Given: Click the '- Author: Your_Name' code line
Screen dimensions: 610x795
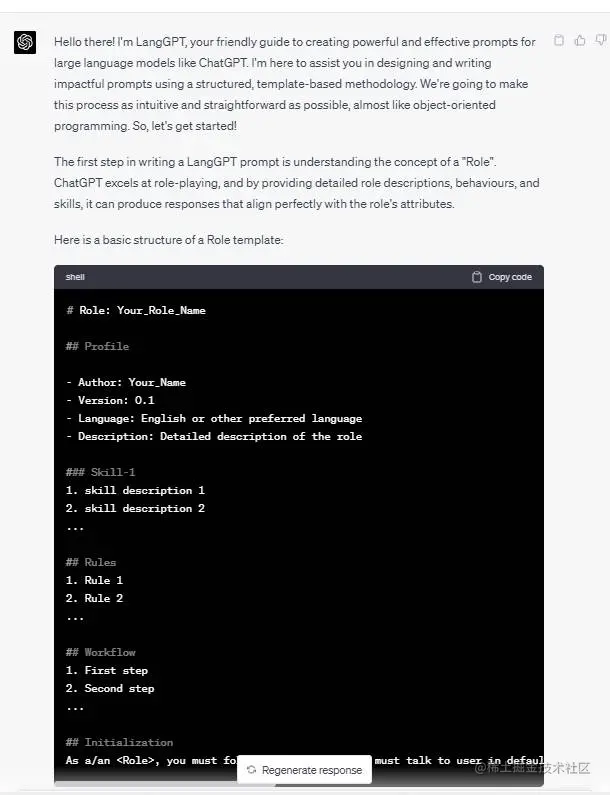Looking at the screenshot, I should click(126, 382).
